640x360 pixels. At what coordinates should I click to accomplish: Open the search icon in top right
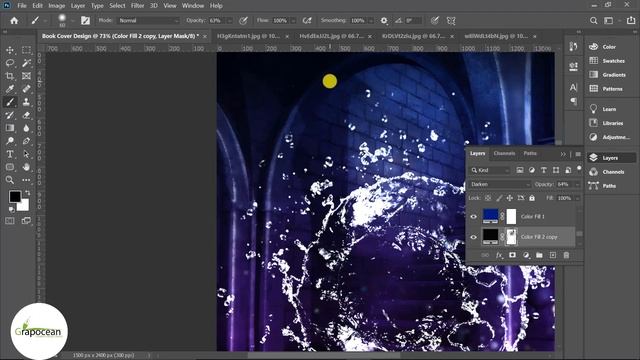click(593, 20)
